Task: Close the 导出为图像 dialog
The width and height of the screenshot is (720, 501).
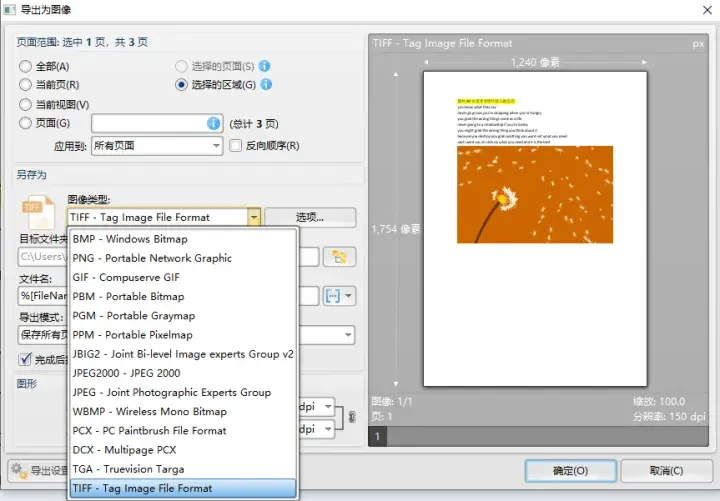Action: click(707, 10)
